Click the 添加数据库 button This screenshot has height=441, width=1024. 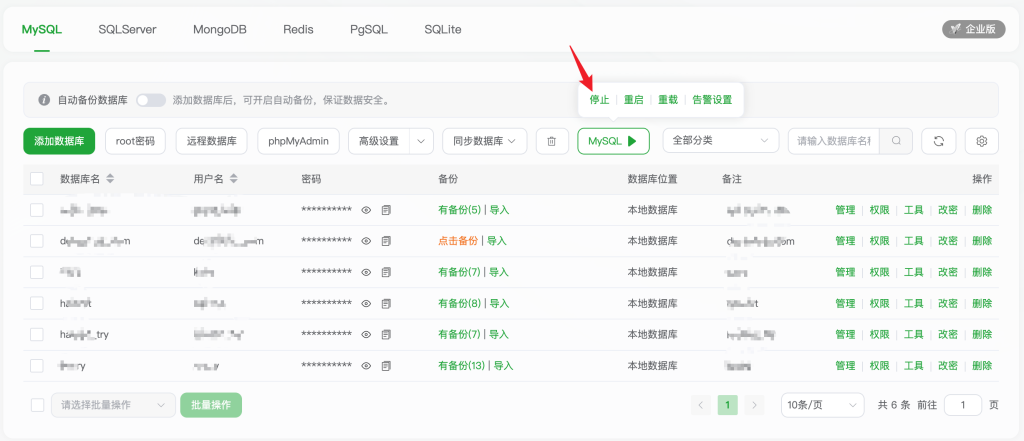click(x=59, y=141)
